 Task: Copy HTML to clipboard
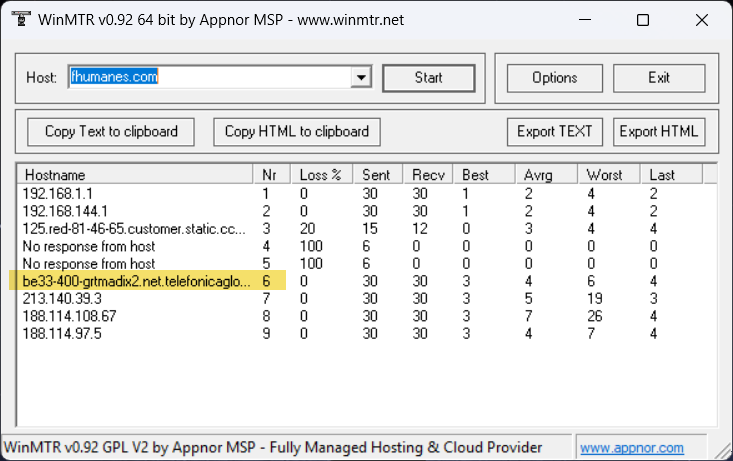[x=296, y=131]
